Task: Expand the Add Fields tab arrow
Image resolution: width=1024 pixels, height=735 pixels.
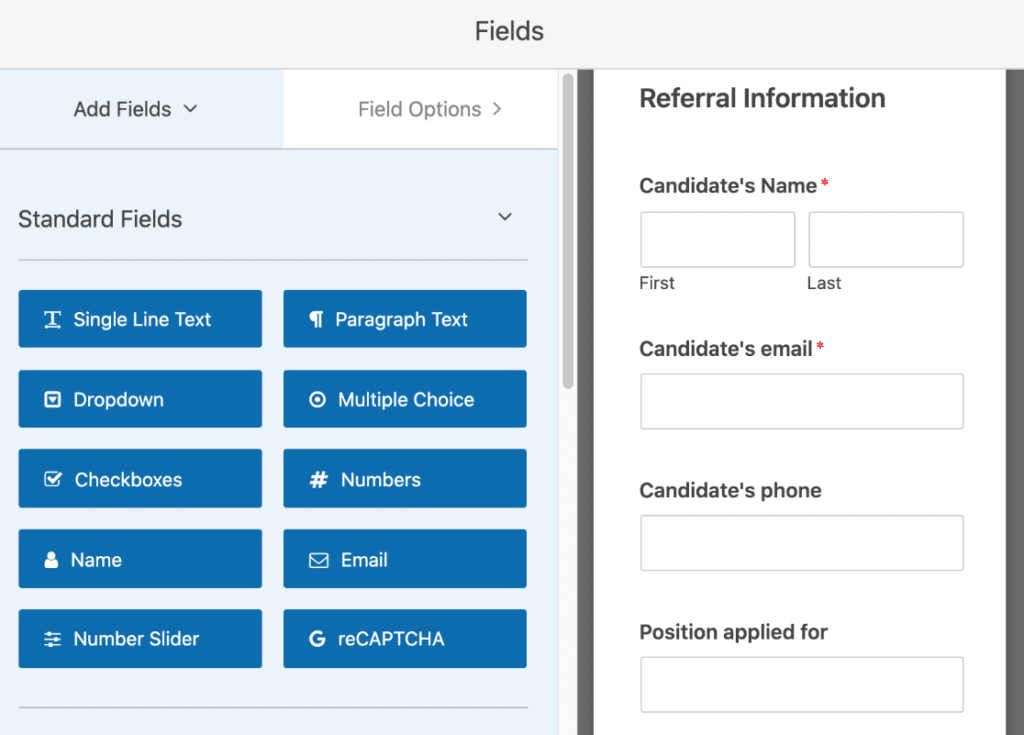Action: pyautogui.click(x=191, y=109)
